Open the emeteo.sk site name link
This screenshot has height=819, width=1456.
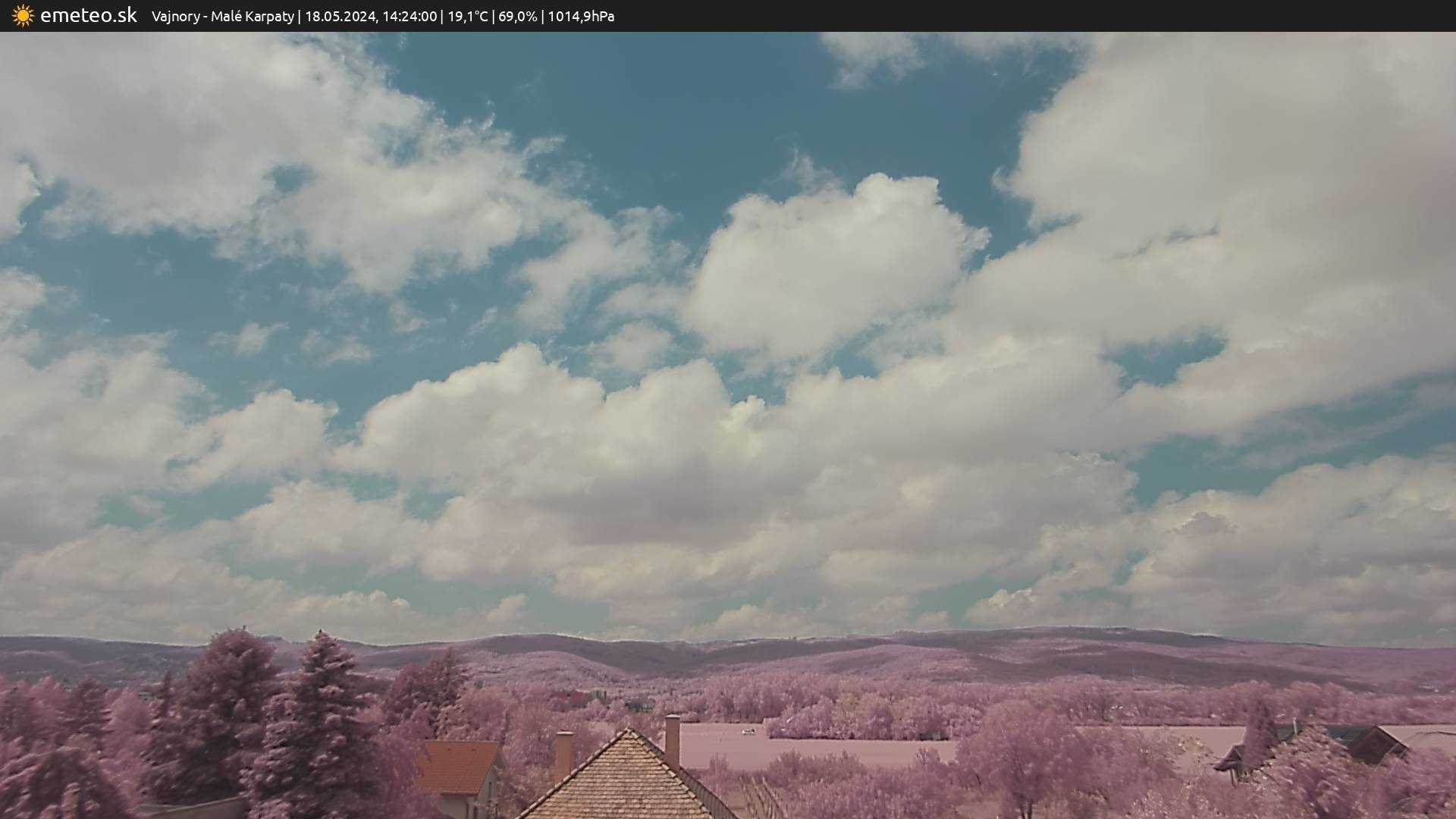88,16
